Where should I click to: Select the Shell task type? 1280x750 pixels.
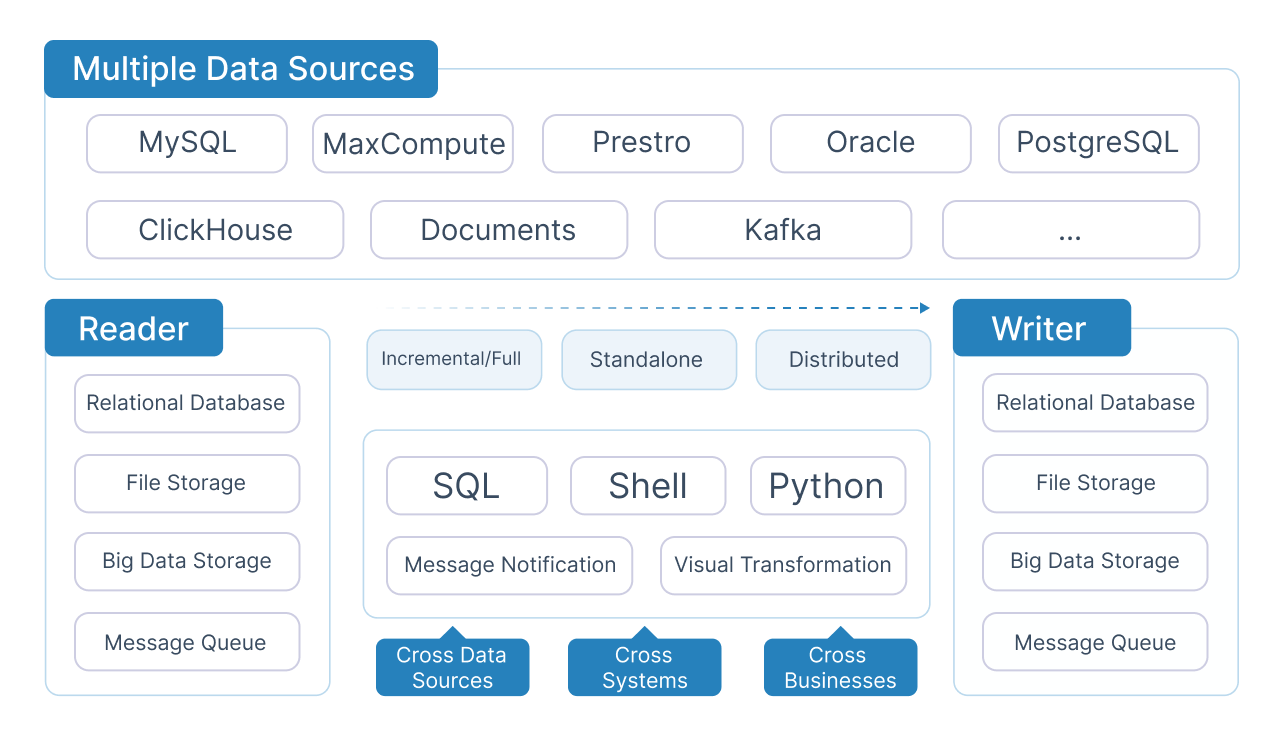coord(648,486)
